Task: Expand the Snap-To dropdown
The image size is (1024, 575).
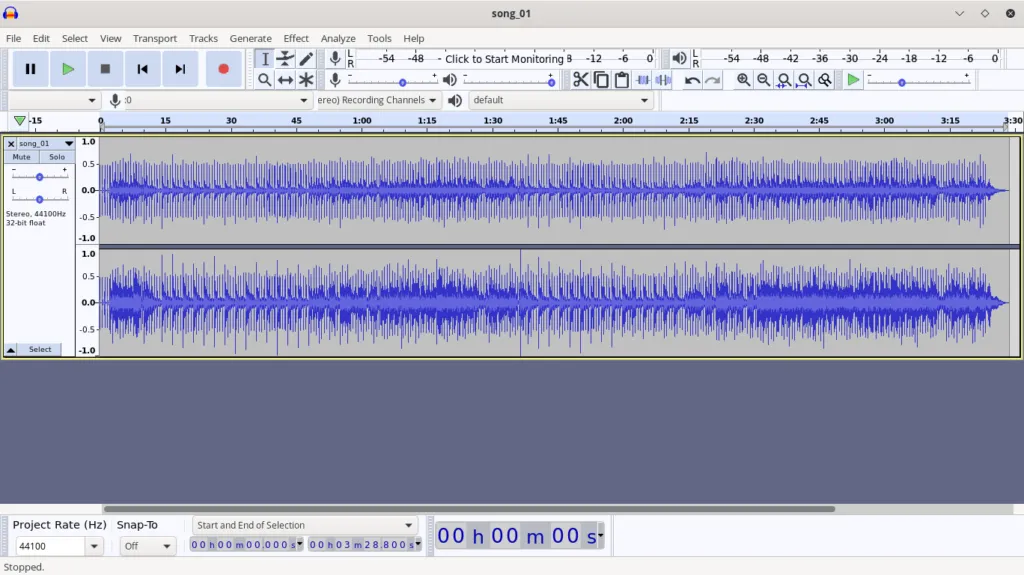Action: 167,546
